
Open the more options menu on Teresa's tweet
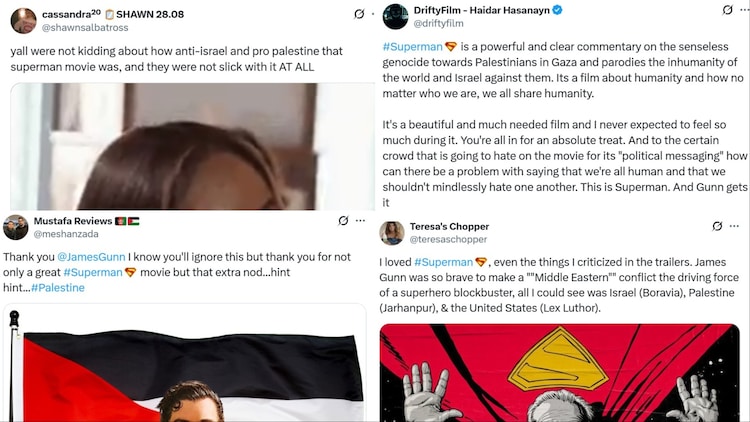735,226
